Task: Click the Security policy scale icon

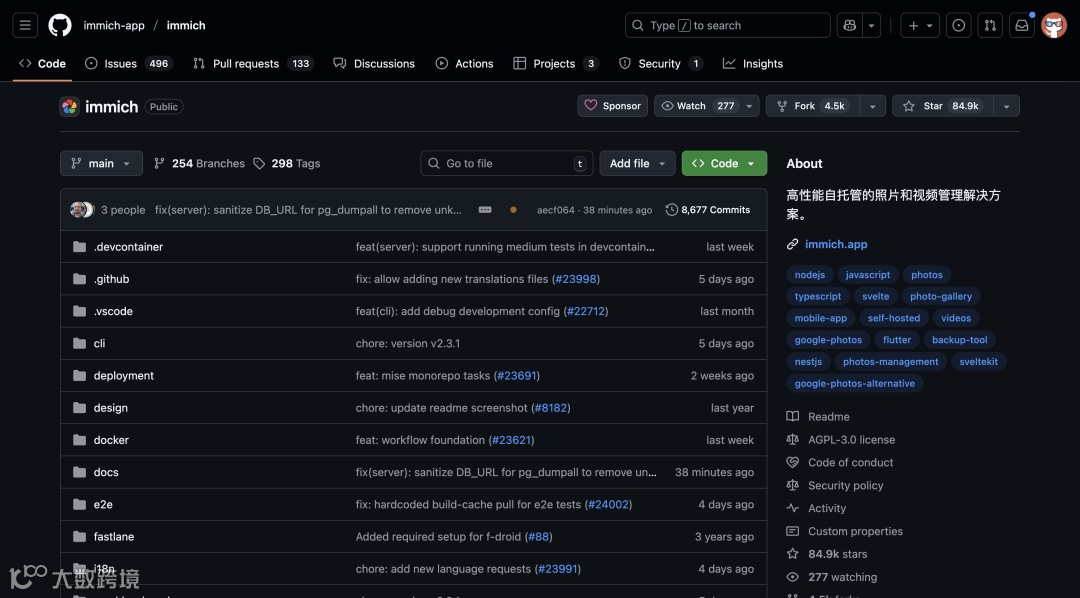Action: click(793, 486)
